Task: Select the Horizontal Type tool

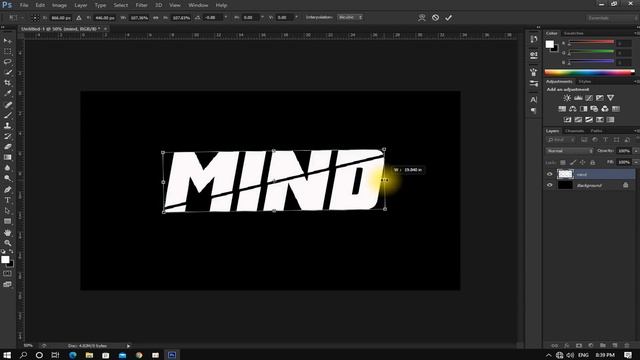Action: (x=7, y=200)
